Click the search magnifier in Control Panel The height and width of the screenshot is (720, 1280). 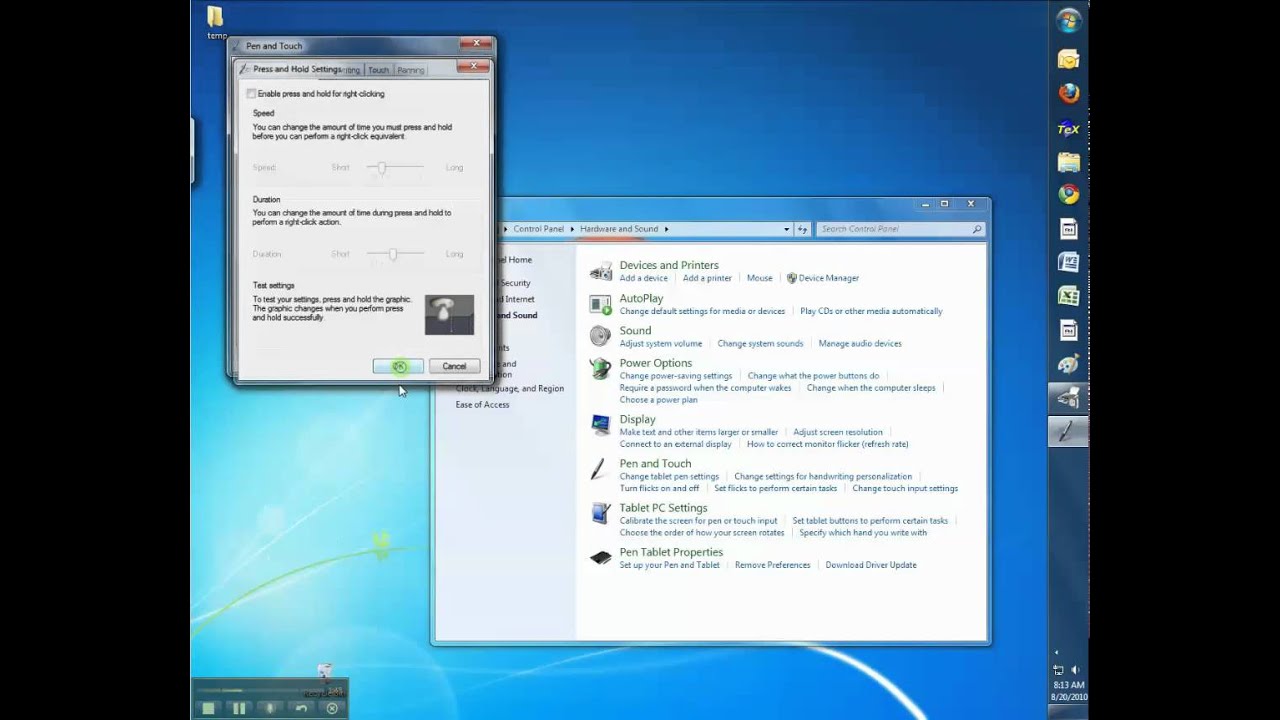click(x=977, y=229)
